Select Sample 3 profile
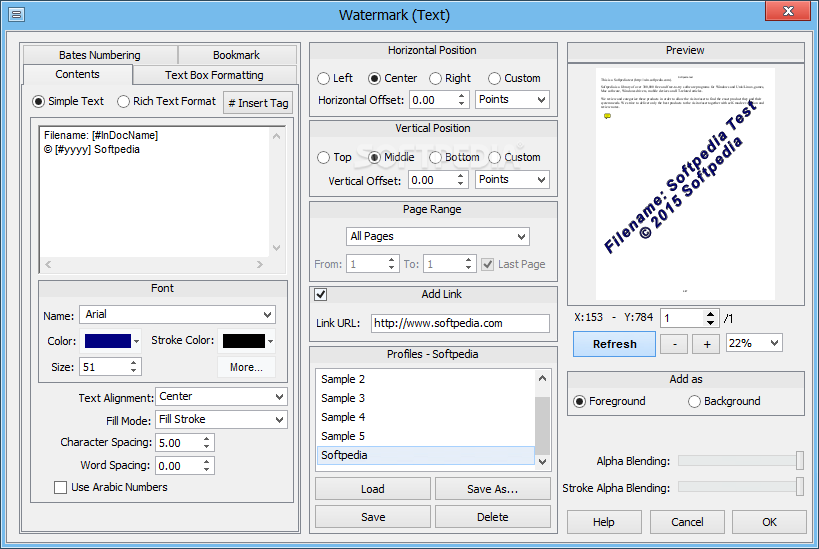819x549 pixels. (425, 398)
